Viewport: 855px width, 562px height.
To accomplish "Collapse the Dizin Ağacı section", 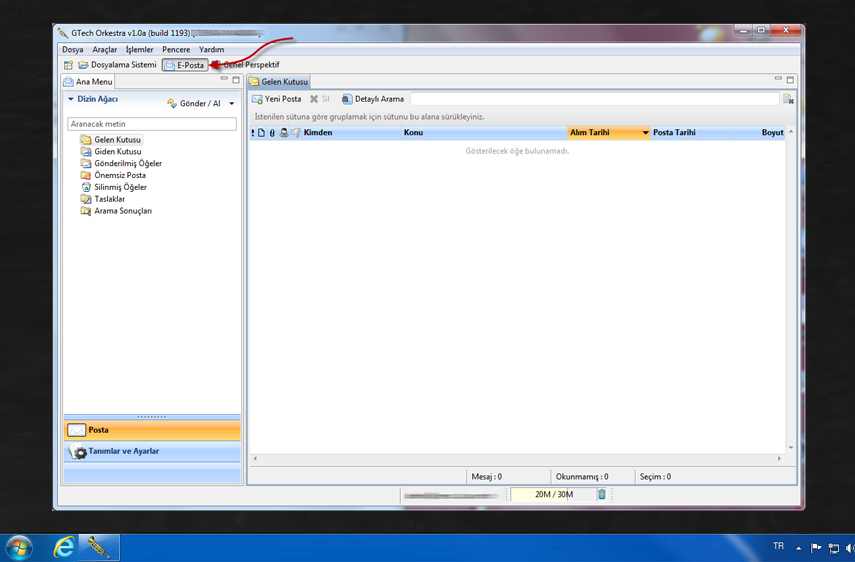I will point(71,100).
